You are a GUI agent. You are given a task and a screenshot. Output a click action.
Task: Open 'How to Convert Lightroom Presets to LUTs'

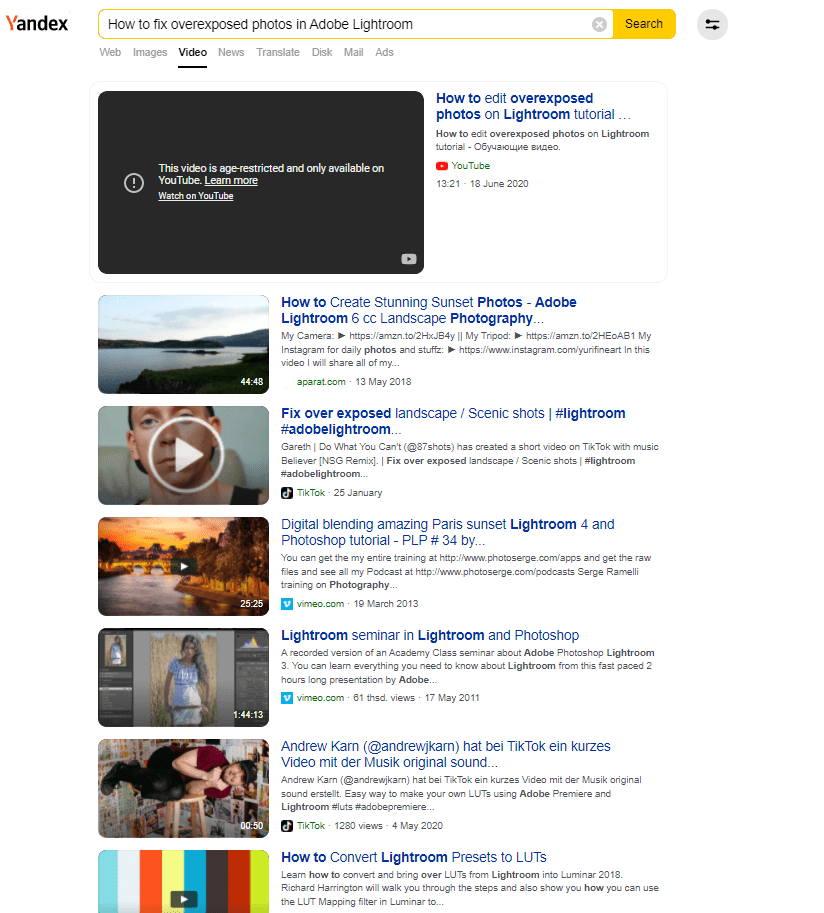click(414, 857)
